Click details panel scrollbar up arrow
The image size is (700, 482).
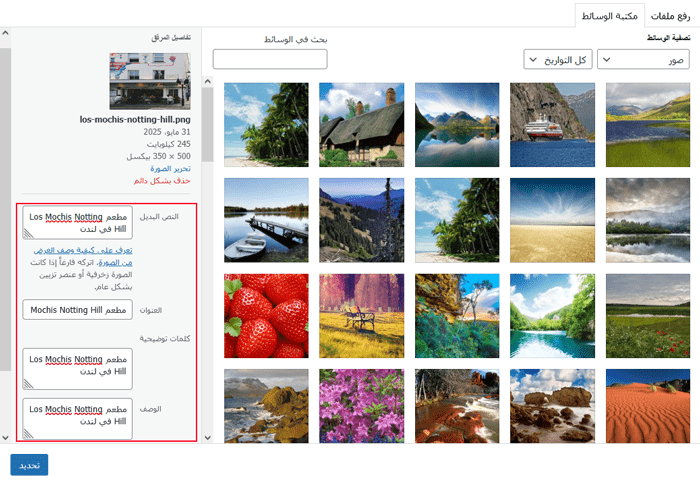pyautogui.click(x=5, y=33)
